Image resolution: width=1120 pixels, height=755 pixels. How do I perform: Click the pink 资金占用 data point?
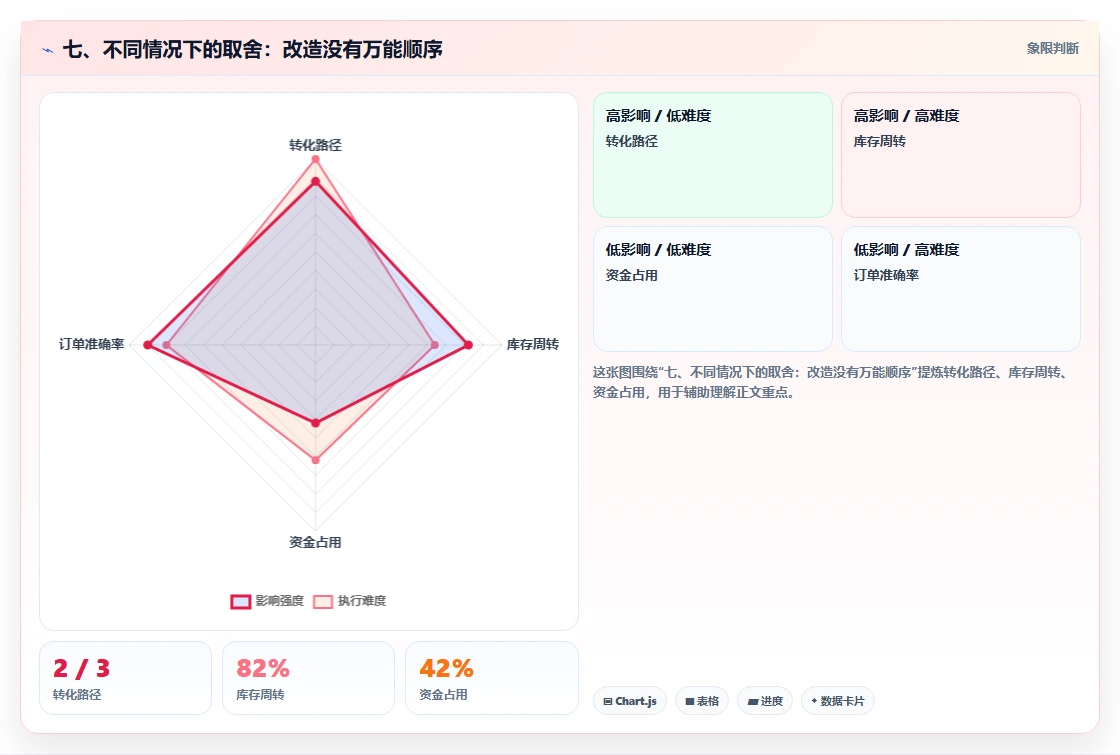click(315, 460)
